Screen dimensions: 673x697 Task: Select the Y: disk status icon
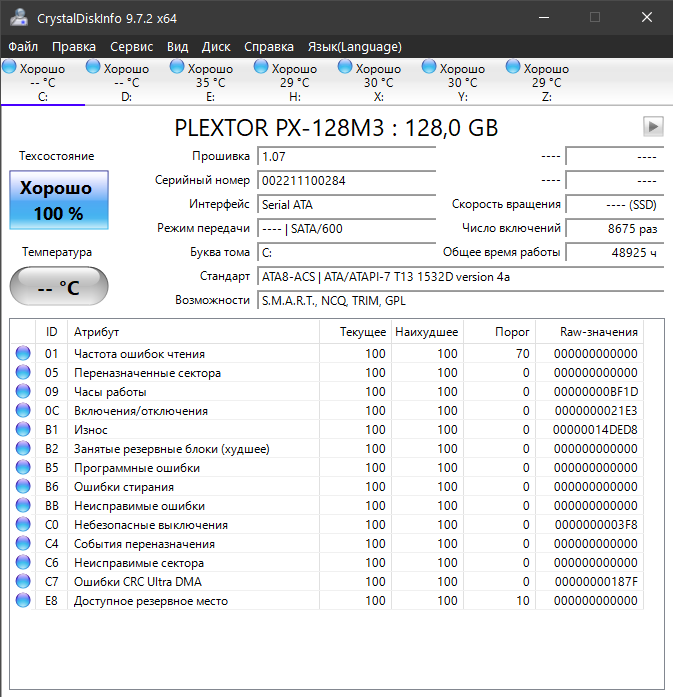pyautogui.click(x=429, y=67)
